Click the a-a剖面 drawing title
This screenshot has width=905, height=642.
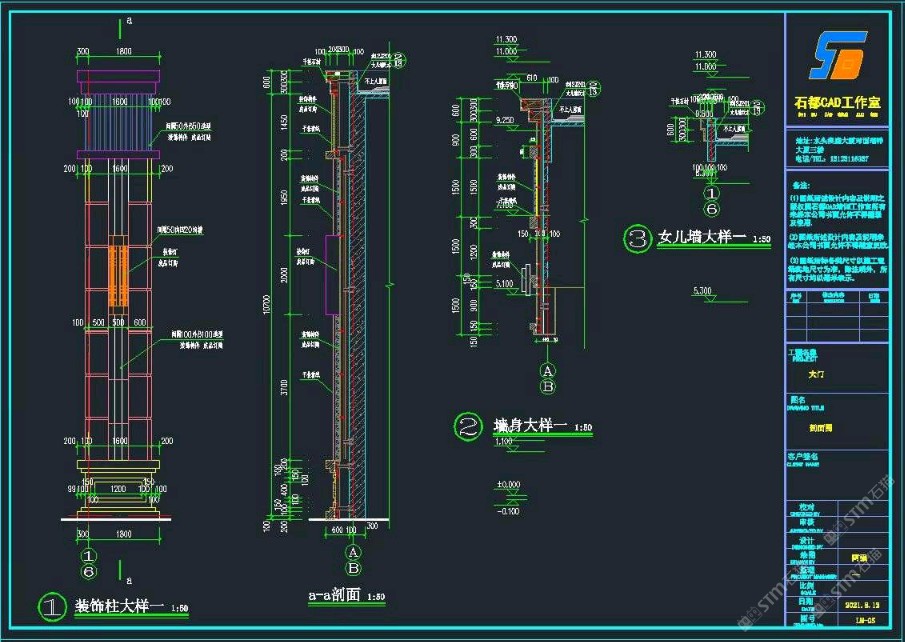(334, 596)
